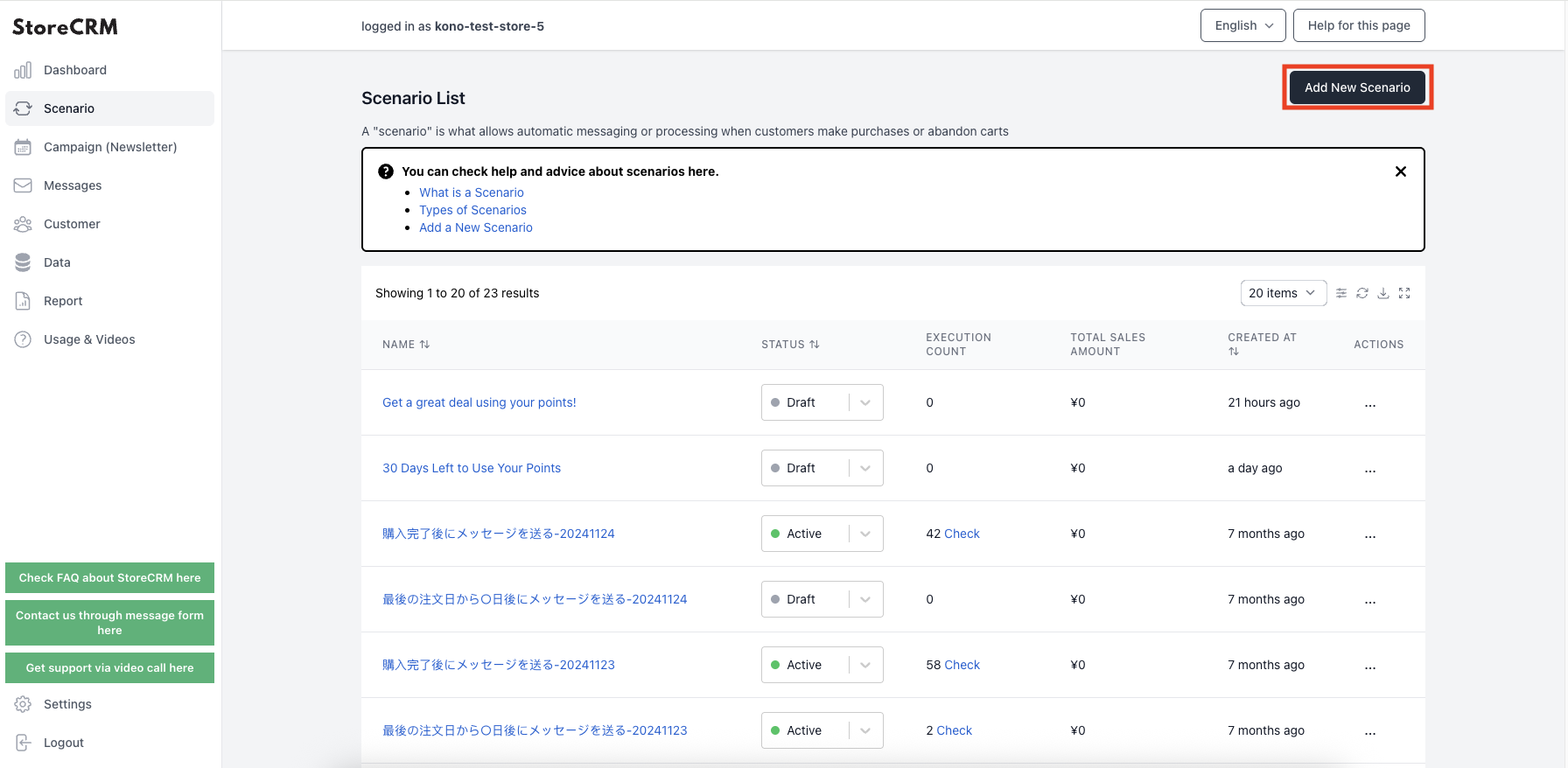
Task: Sort by Name column arrows
Action: [424, 345]
